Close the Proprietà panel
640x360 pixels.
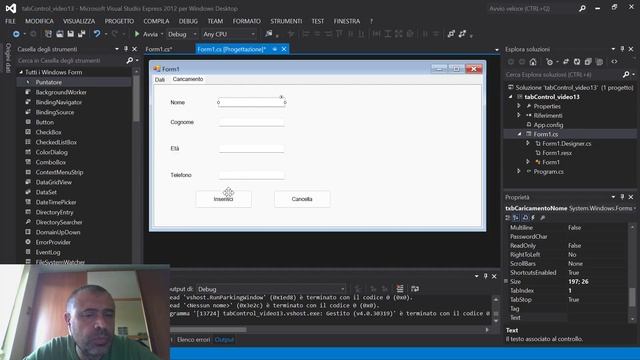631,197
